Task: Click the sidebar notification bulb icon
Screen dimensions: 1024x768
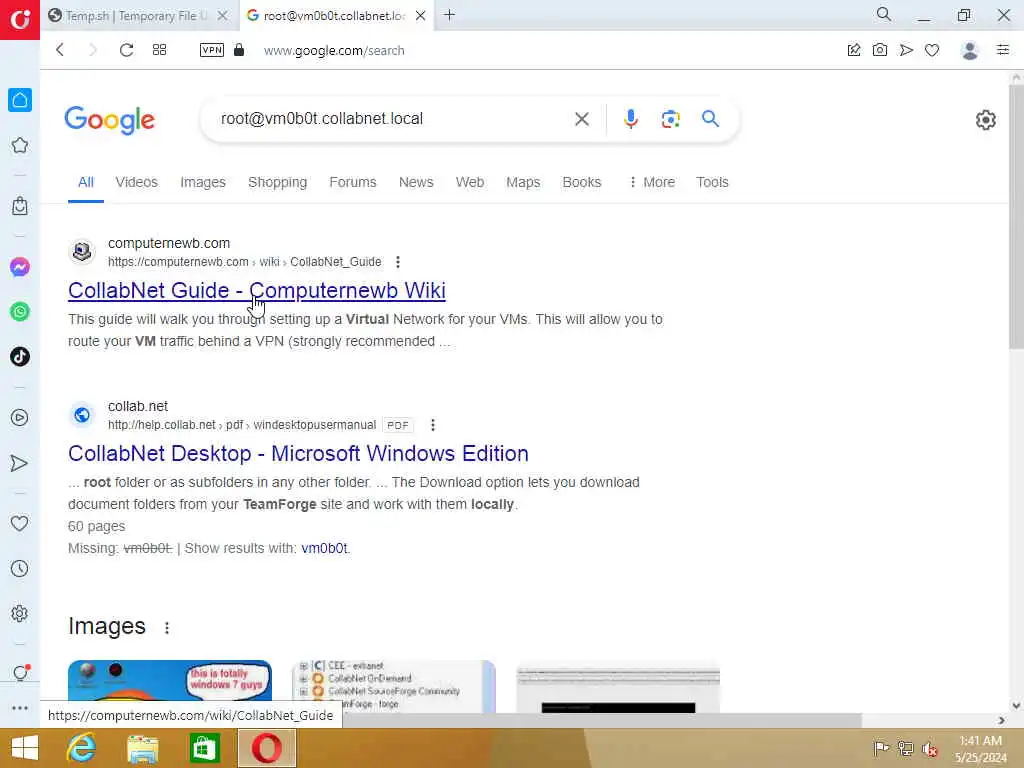Action: pyautogui.click(x=20, y=673)
